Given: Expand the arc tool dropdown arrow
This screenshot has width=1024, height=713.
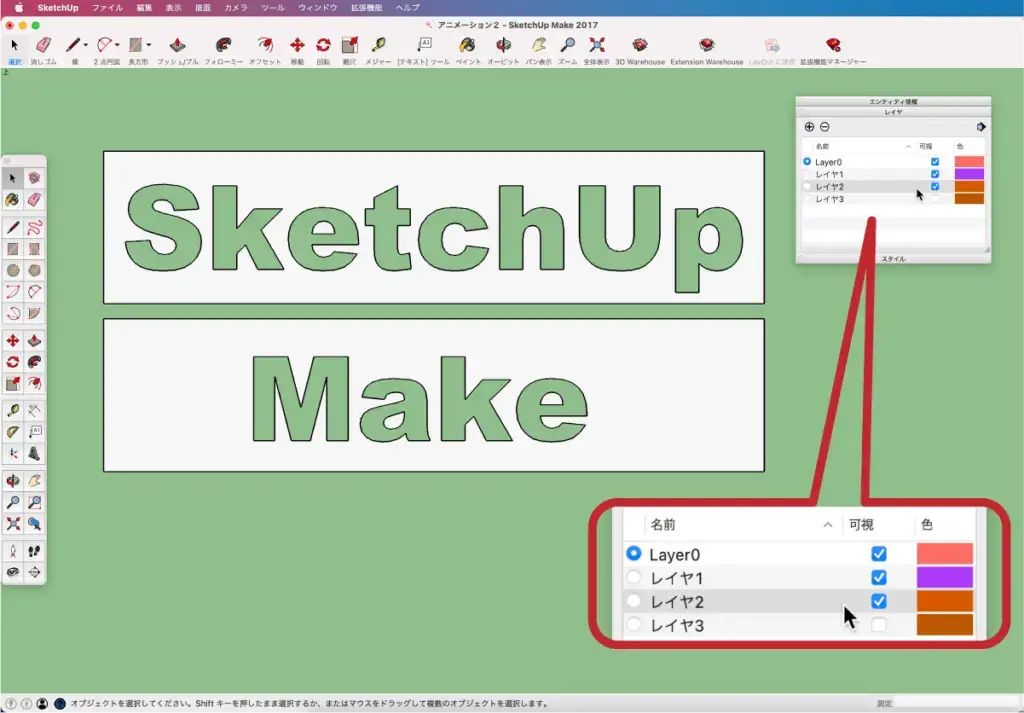Looking at the screenshot, I should [x=118, y=45].
